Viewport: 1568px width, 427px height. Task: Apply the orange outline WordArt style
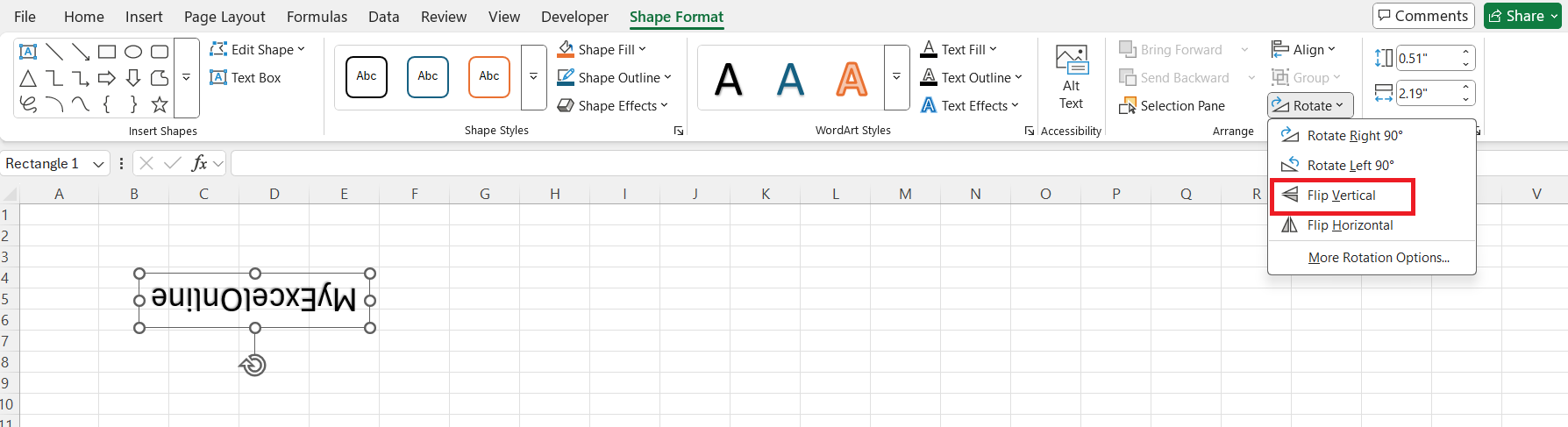(852, 79)
